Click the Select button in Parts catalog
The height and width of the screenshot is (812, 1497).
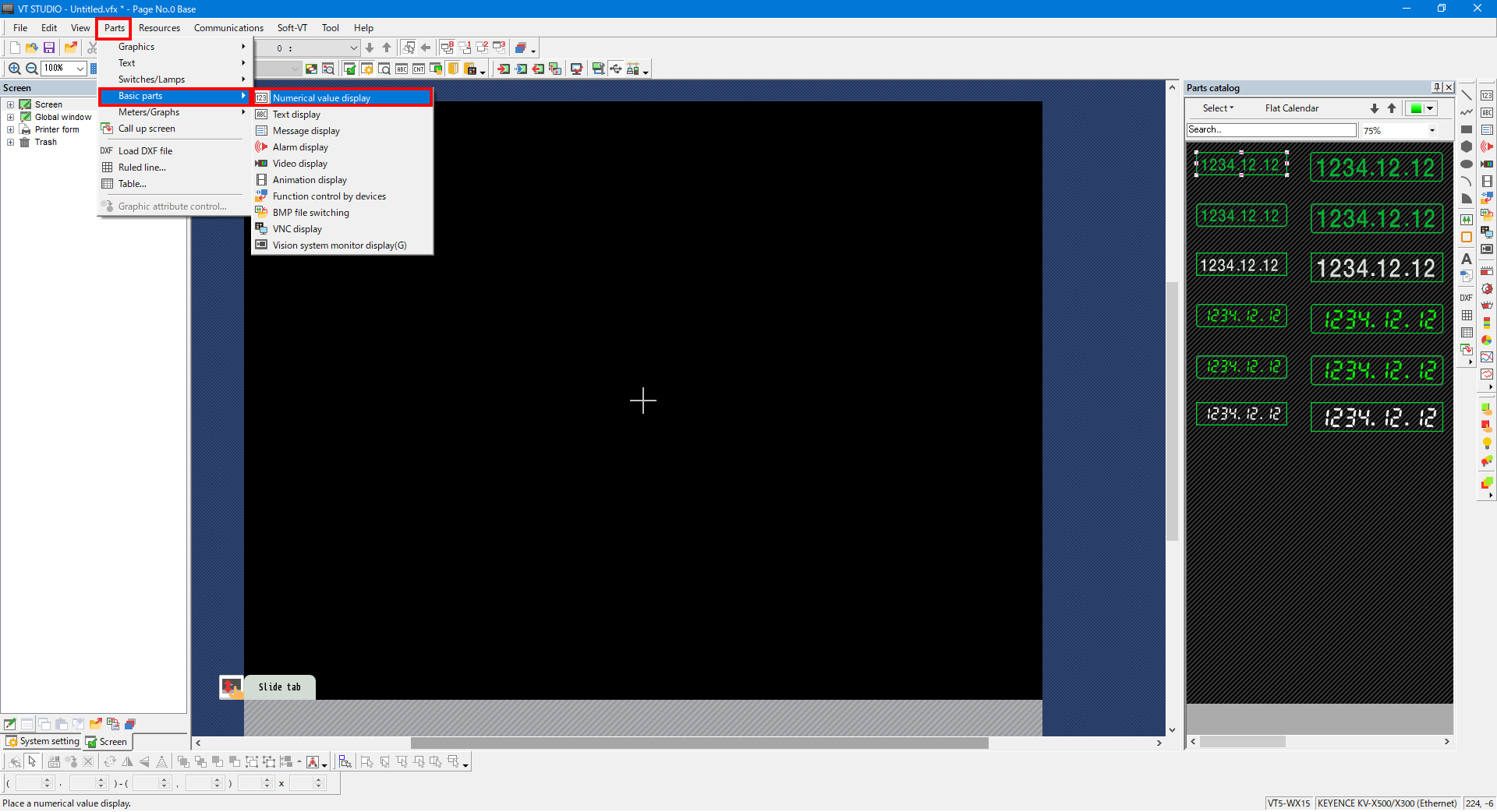point(1218,108)
